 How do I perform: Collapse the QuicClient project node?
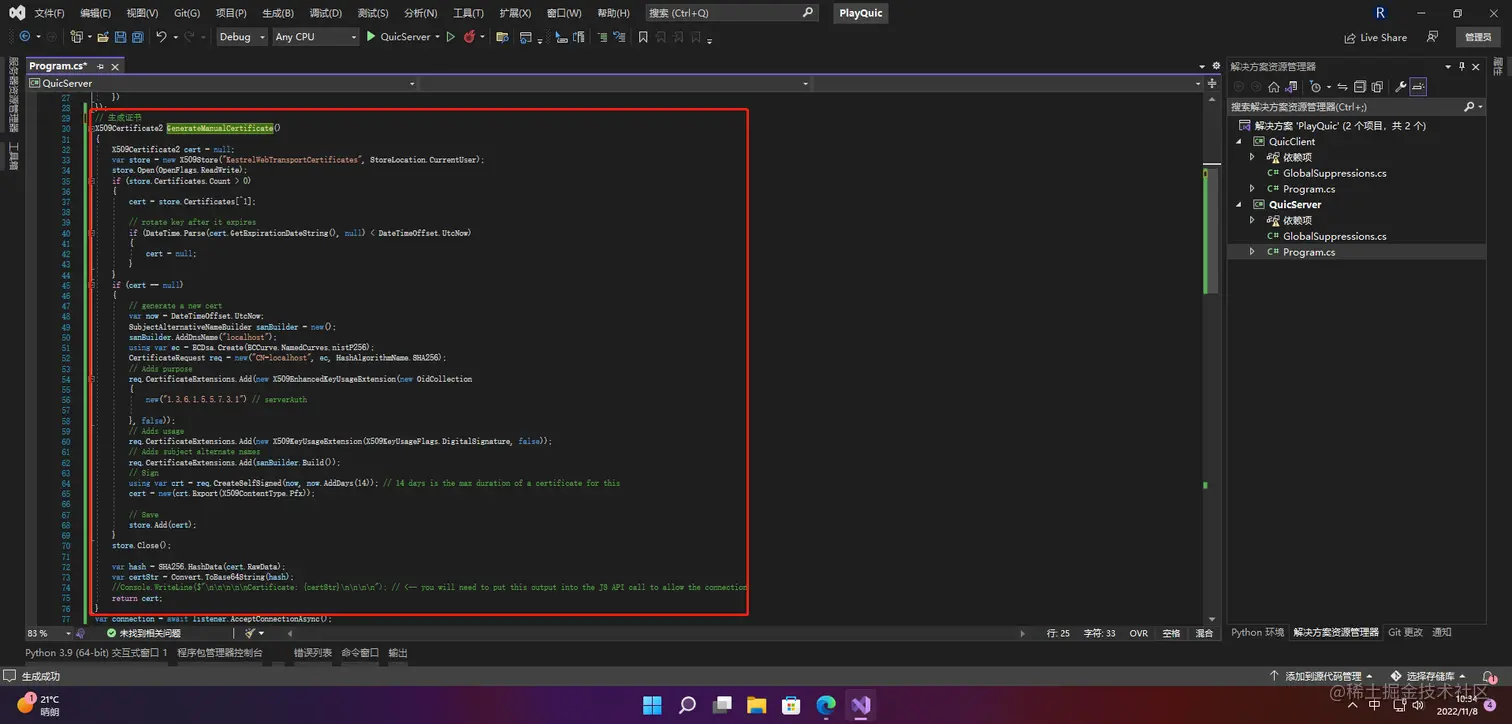point(1240,142)
